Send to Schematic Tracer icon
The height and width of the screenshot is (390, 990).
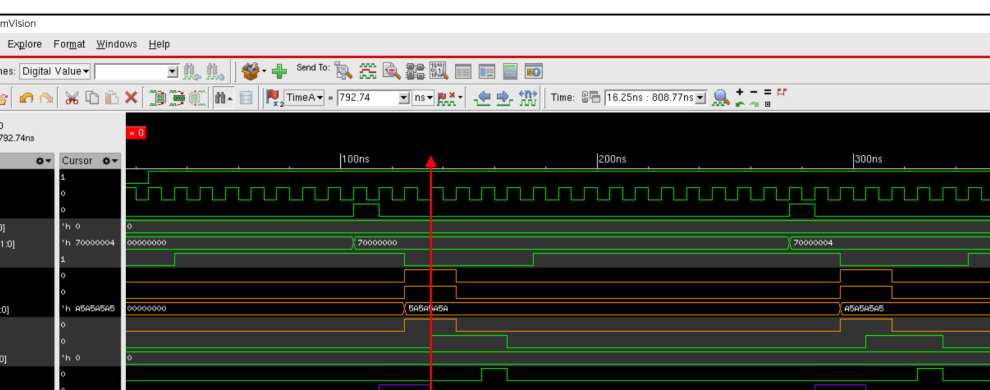[x=415, y=71]
